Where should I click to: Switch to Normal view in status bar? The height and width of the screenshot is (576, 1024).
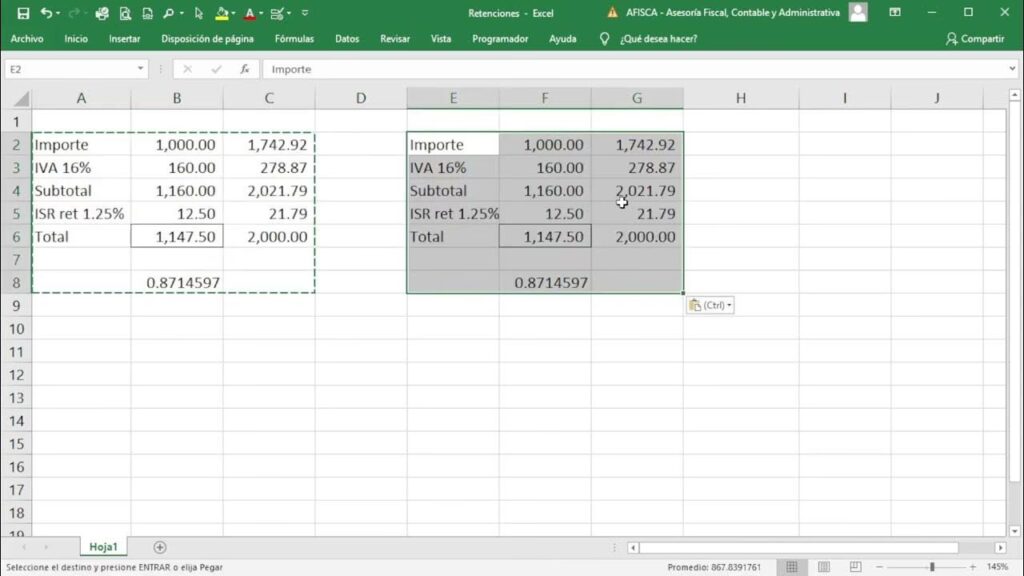click(x=792, y=567)
